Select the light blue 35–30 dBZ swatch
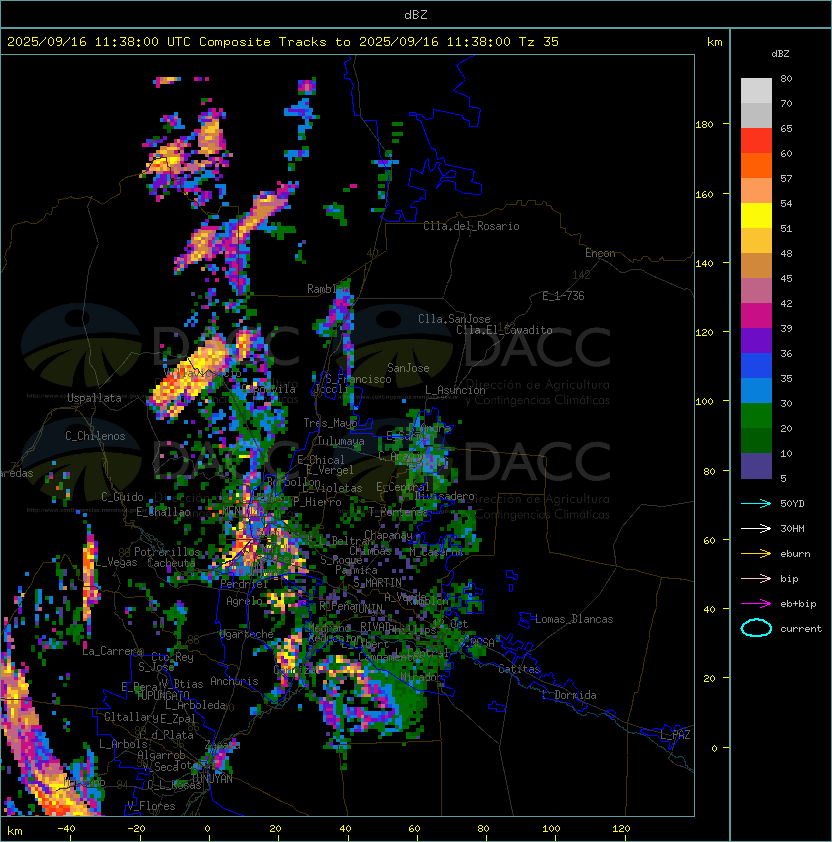This screenshot has width=832, height=842. (756, 390)
